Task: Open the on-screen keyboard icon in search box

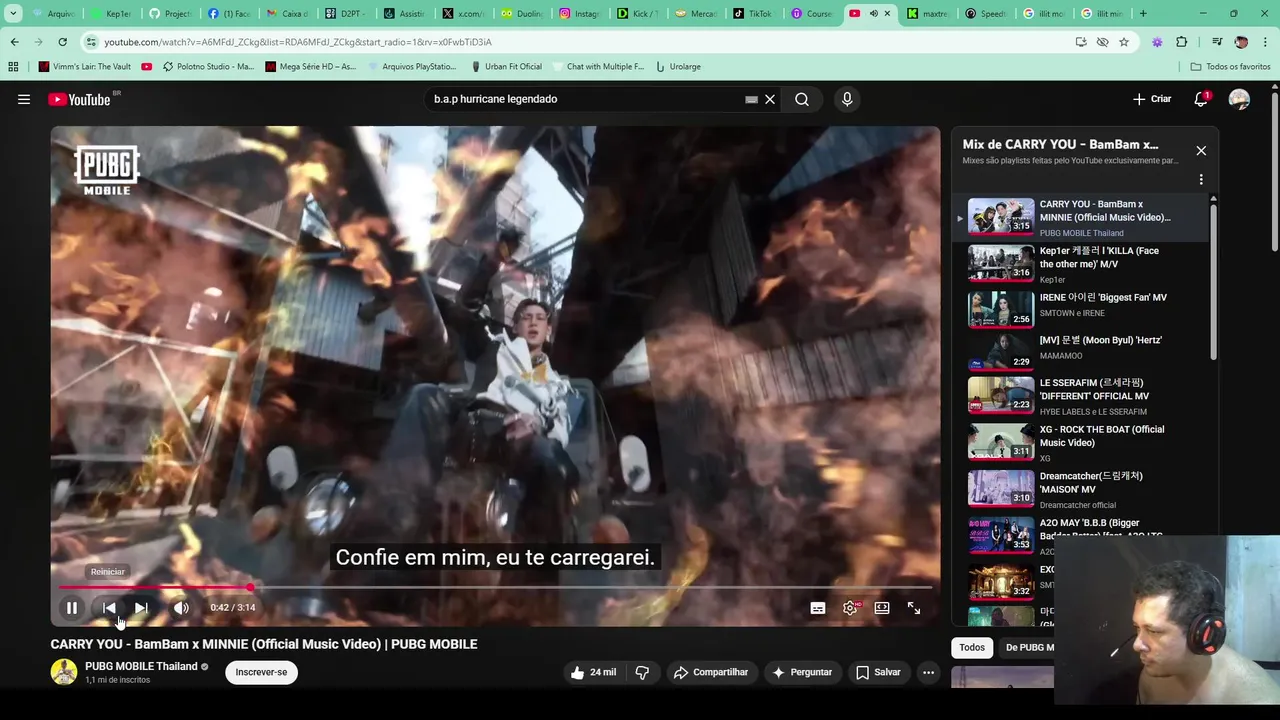Action: (751, 99)
